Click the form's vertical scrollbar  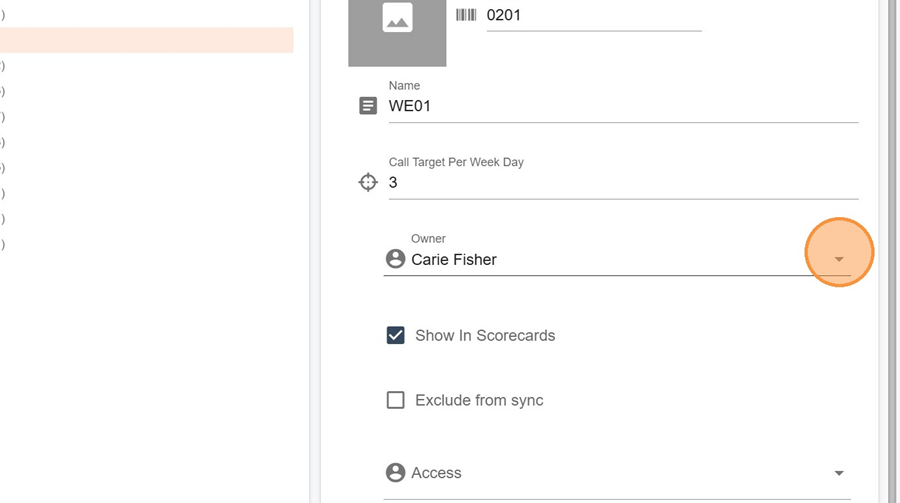click(893, 250)
